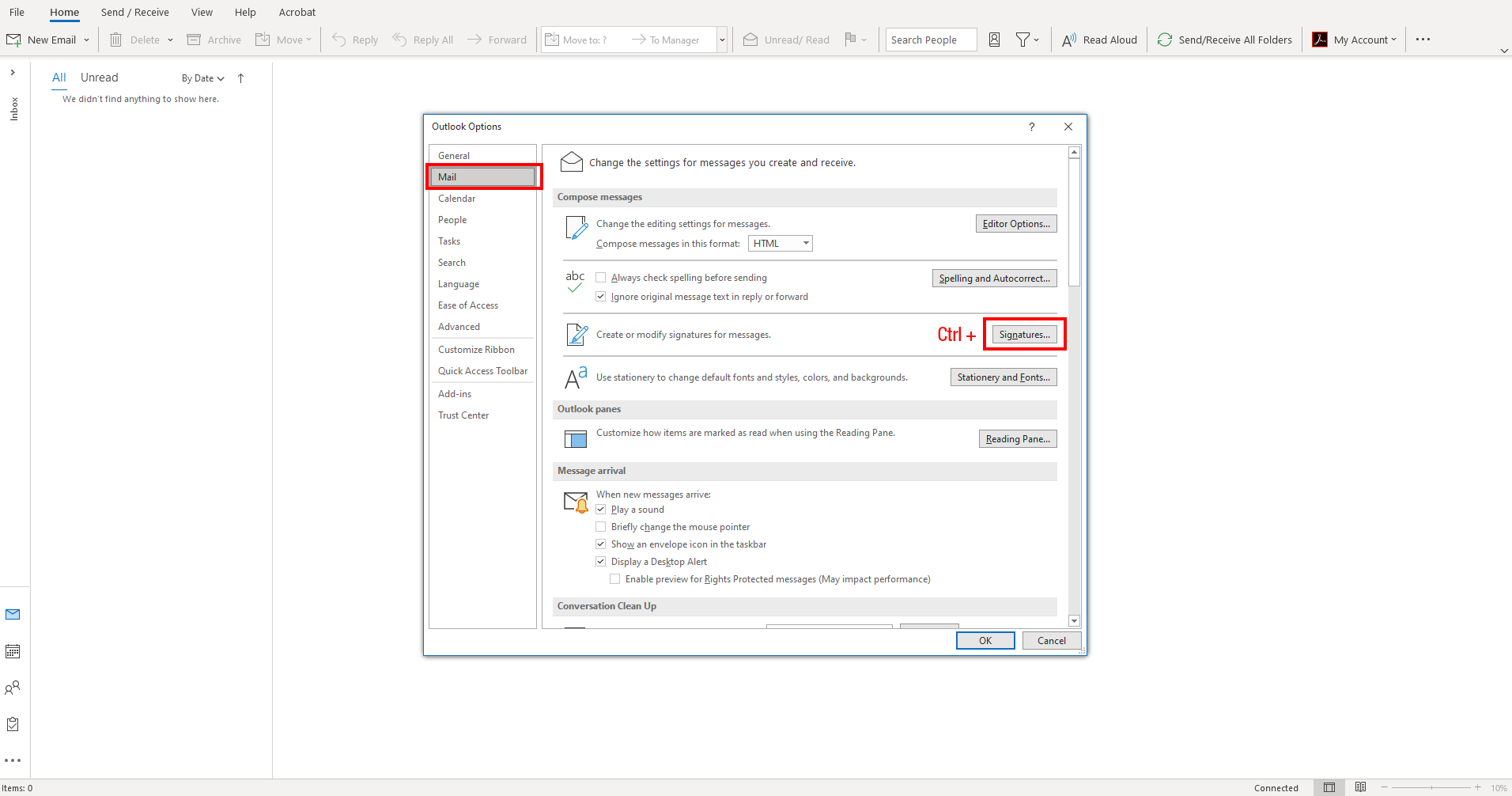Screen dimensions: 1512x796
Task: Click the Reply All icon
Action: tap(399, 40)
